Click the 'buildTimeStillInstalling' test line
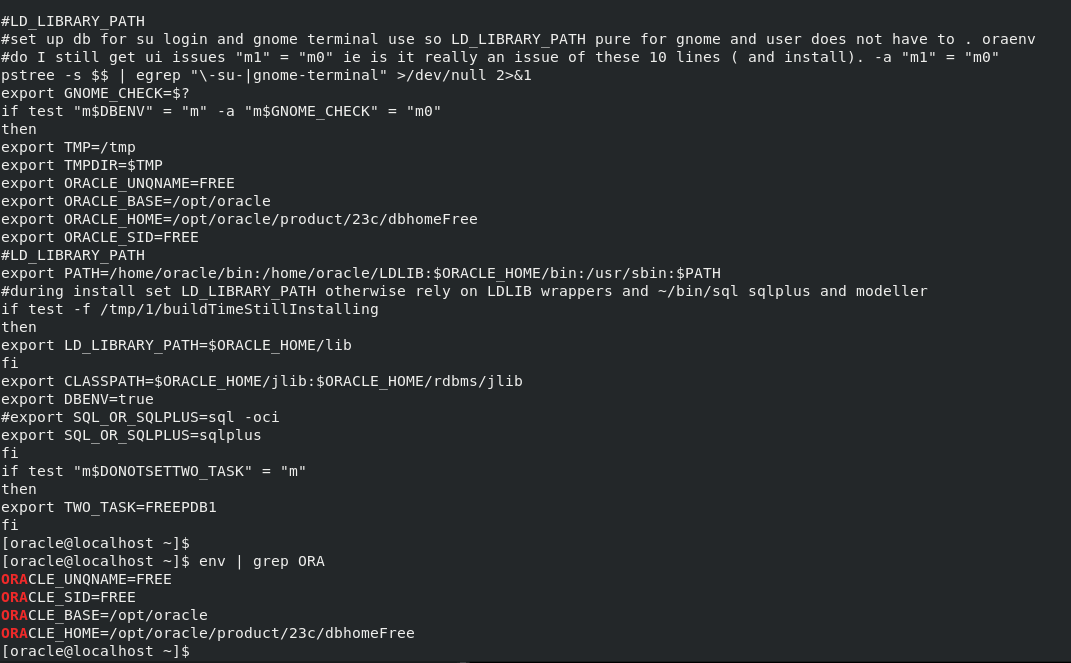1071x663 pixels. pyautogui.click(x=190, y=309)
